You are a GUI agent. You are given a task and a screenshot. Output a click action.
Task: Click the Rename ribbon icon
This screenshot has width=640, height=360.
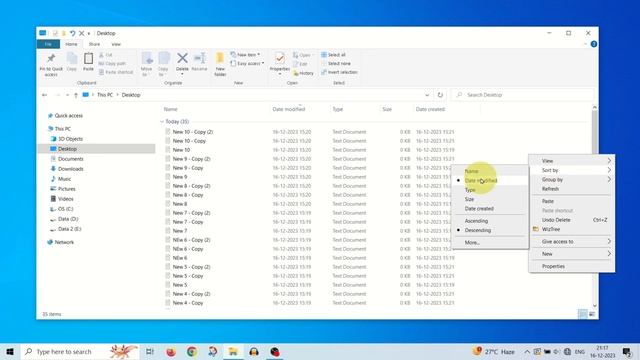(x=199, y=62)
